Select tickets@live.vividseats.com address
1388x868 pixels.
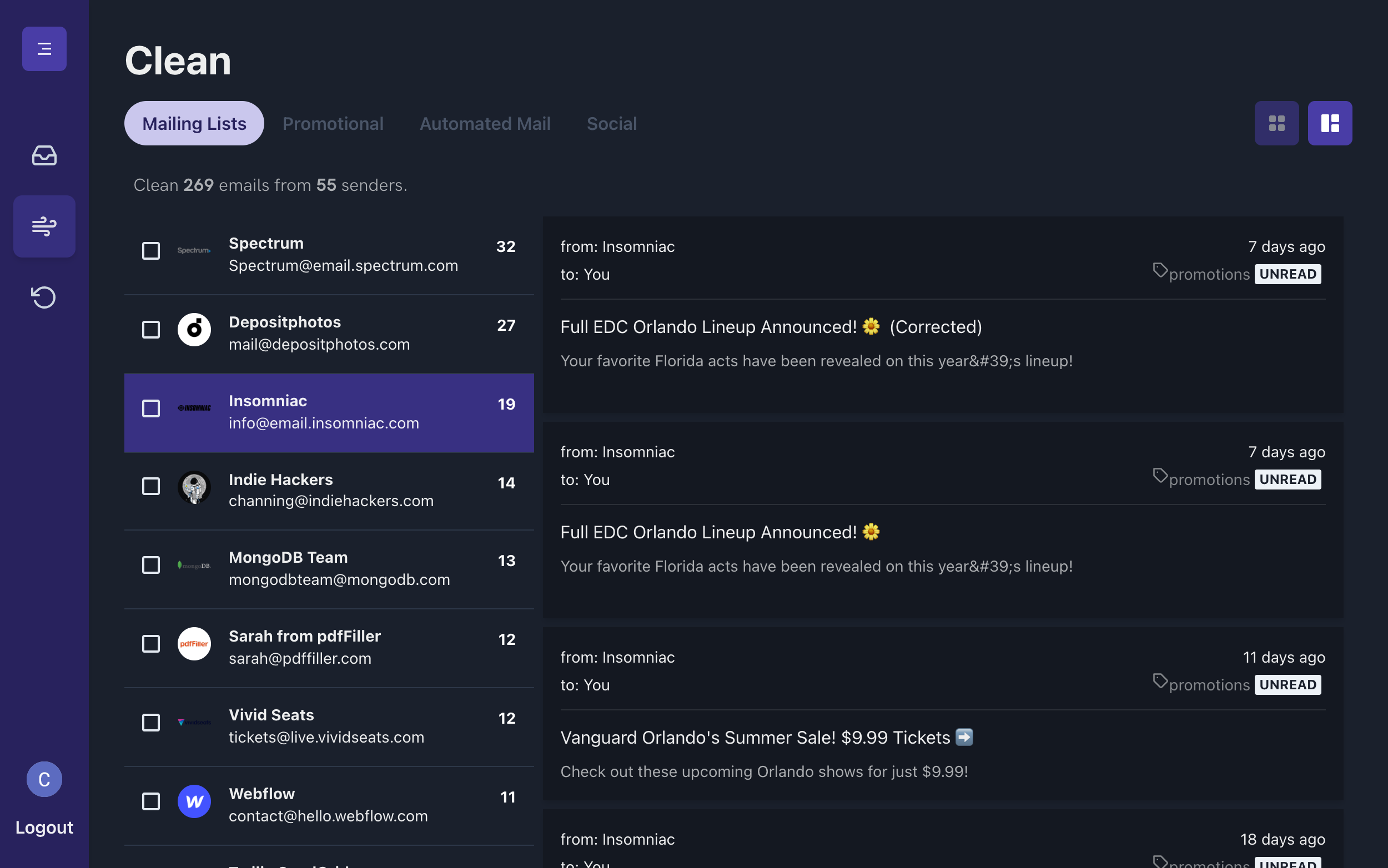(x=326, y=737)
